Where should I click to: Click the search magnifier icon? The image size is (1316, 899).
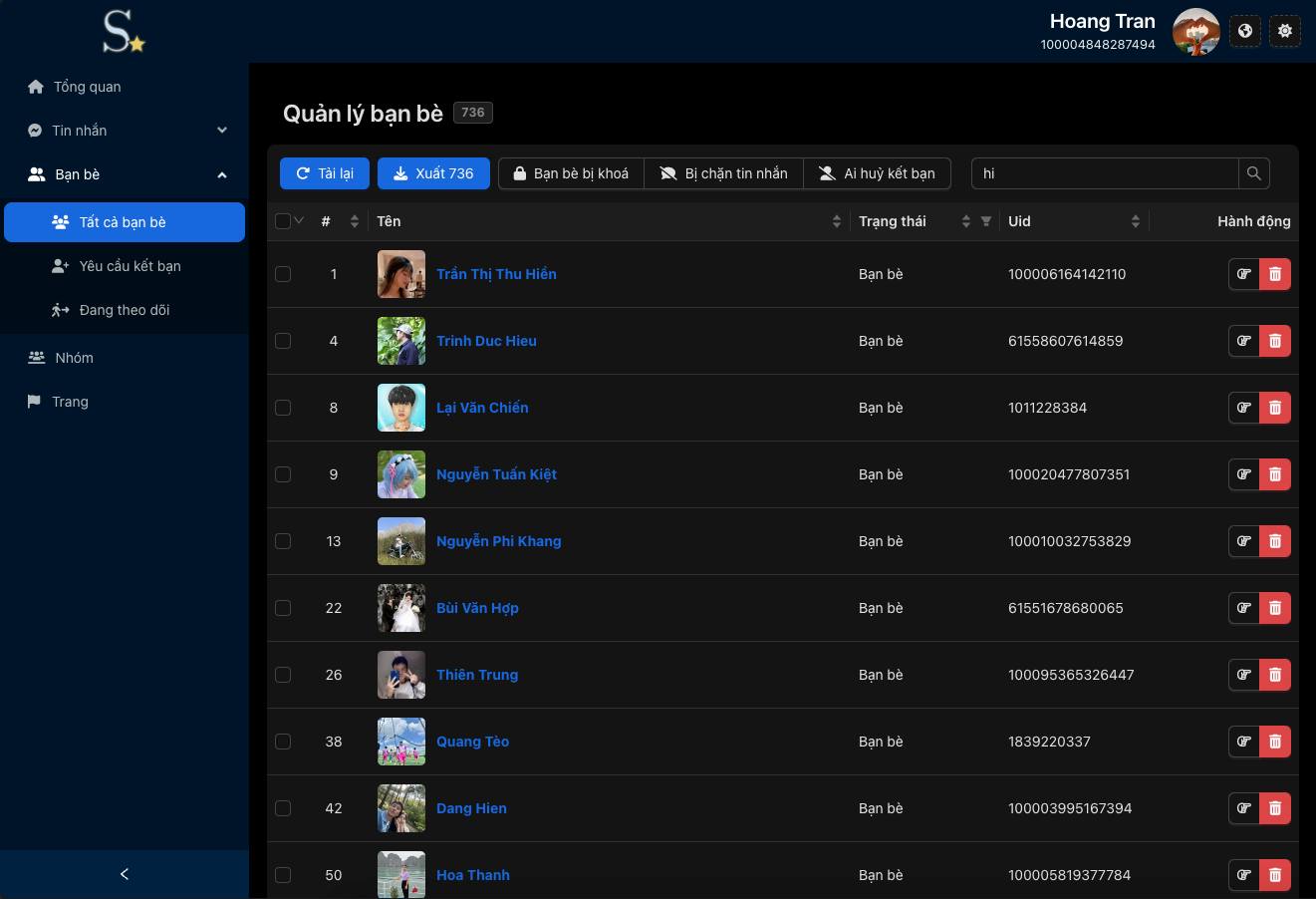1254,173
